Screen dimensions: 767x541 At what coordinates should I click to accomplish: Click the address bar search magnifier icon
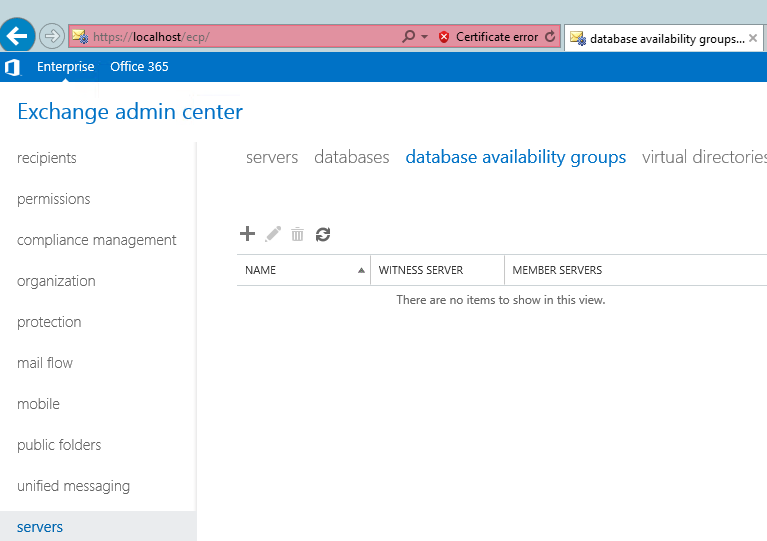(408, 36)
